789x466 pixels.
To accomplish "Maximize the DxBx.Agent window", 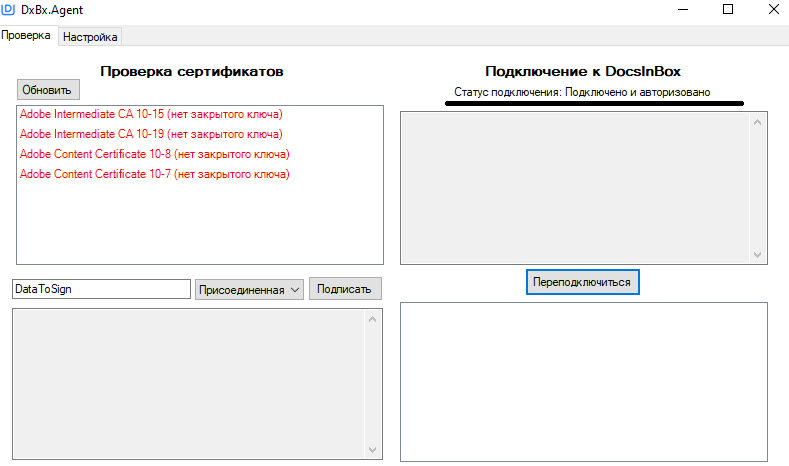I will (x=728, y=10).
